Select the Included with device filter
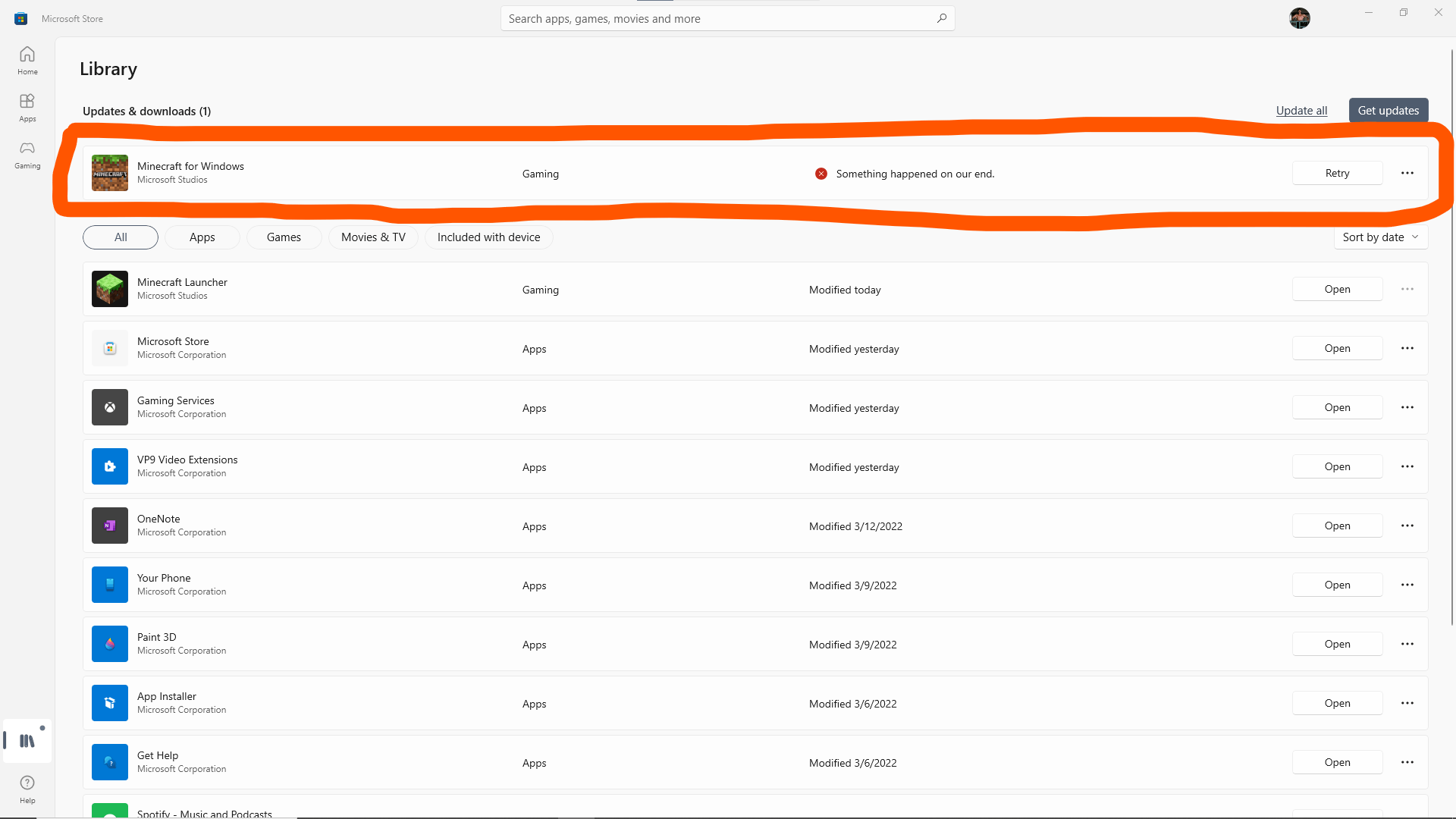1456x819 pixels. pos(489,237)
